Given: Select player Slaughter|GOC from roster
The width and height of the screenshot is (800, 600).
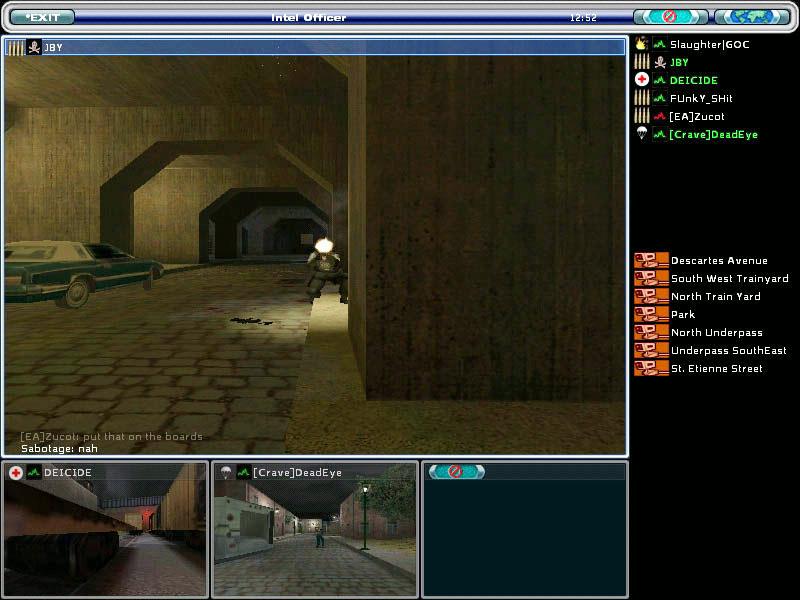Looking at the screenshot, I should click(708, 45).
